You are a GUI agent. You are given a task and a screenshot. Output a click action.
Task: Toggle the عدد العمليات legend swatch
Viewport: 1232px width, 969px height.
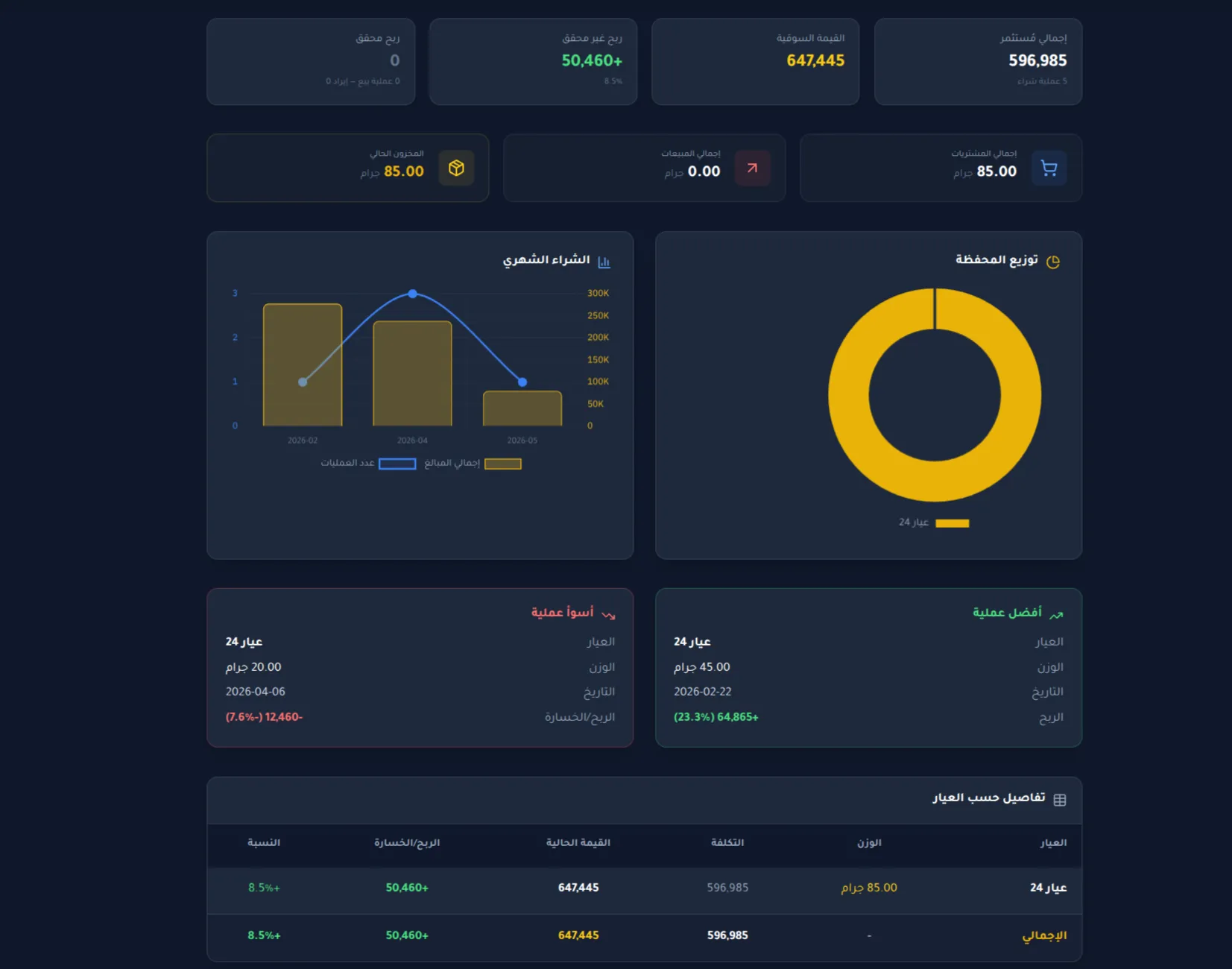pyautogui.click(x=397, y=464)
